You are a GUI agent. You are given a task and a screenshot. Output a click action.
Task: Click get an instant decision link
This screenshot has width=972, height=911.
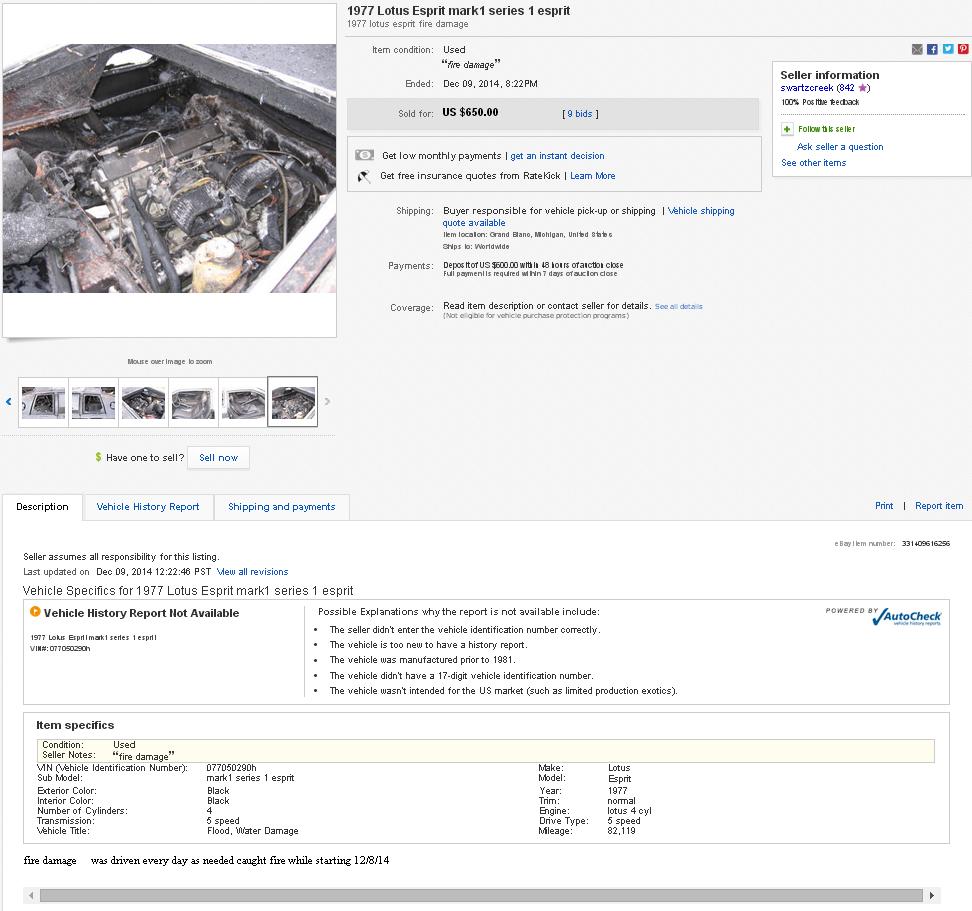click(557, 156)
